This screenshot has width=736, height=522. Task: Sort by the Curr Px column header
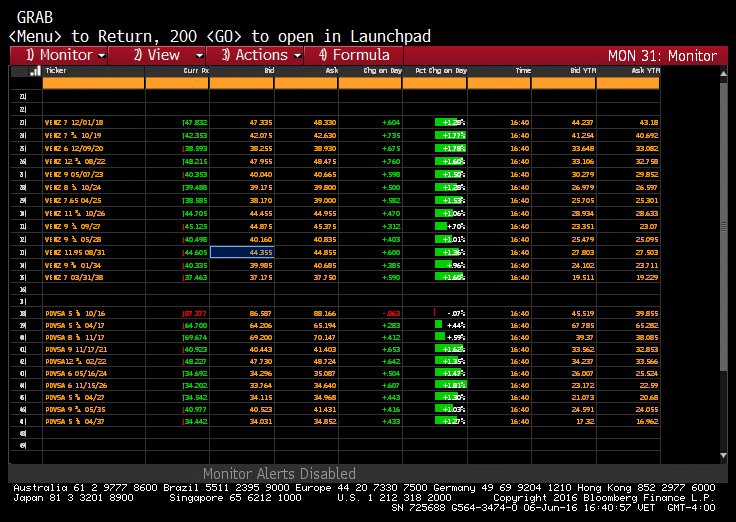point(196,70)
